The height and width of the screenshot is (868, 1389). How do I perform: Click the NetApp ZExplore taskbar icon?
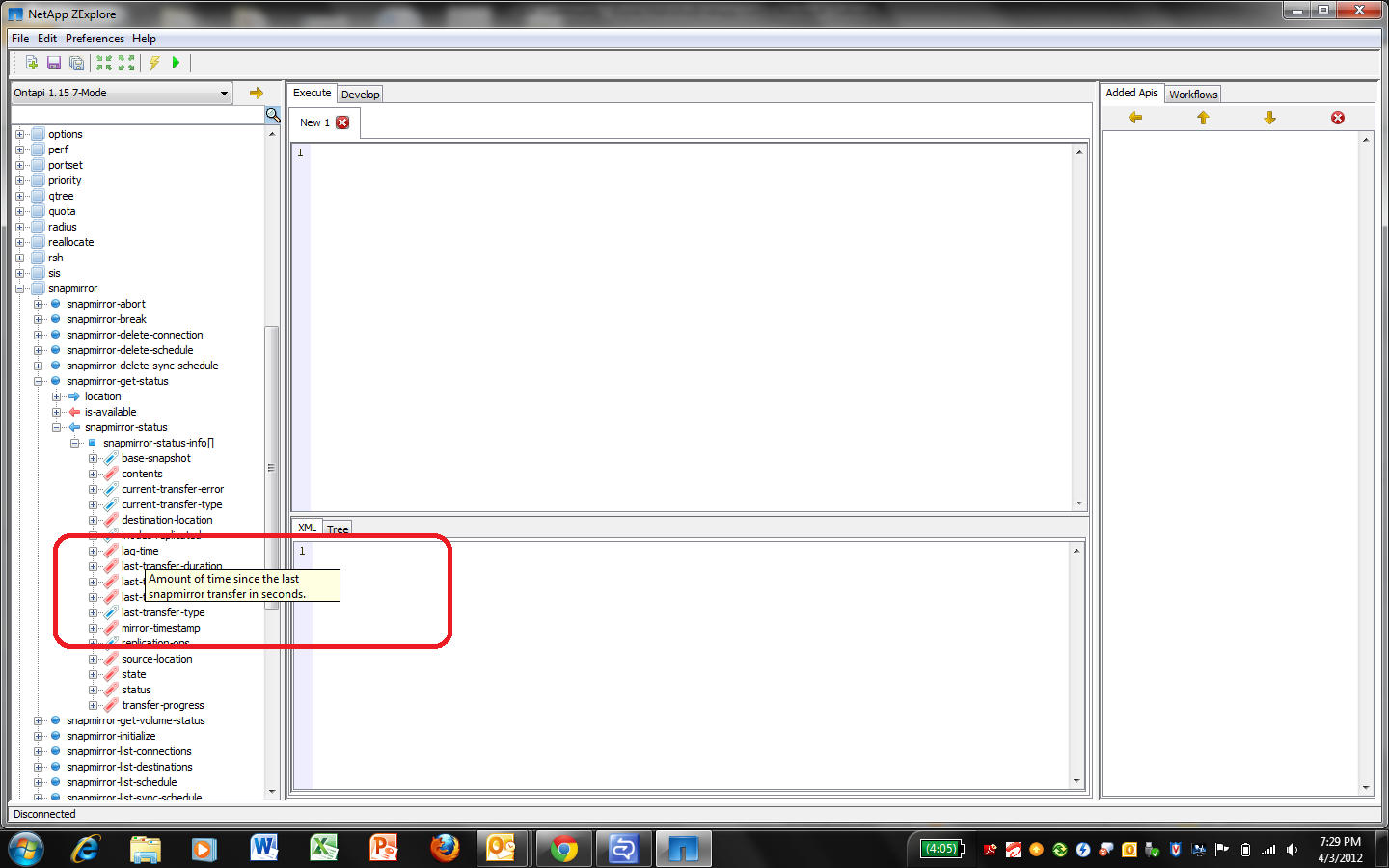point(683,849)
